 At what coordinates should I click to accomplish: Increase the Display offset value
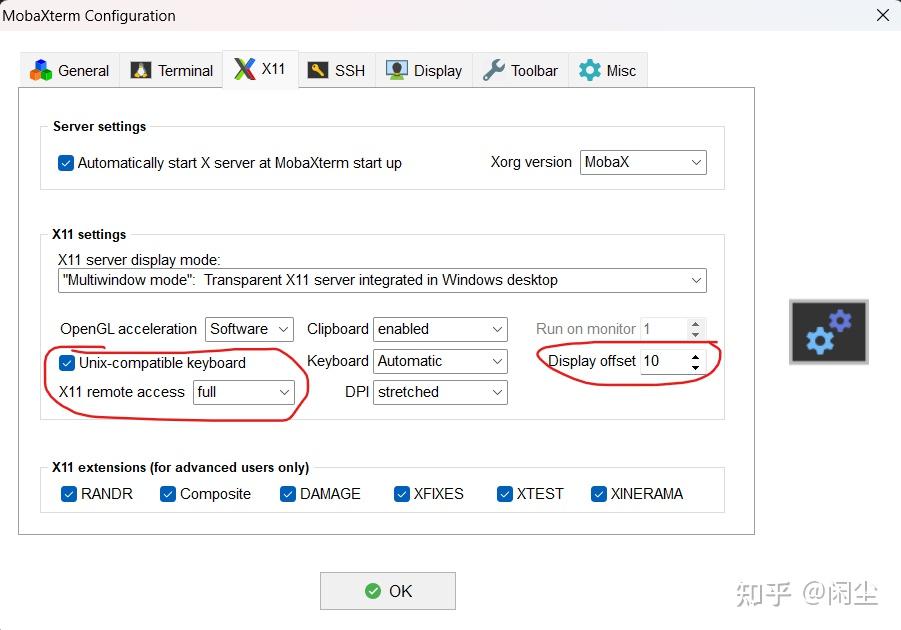696,355
